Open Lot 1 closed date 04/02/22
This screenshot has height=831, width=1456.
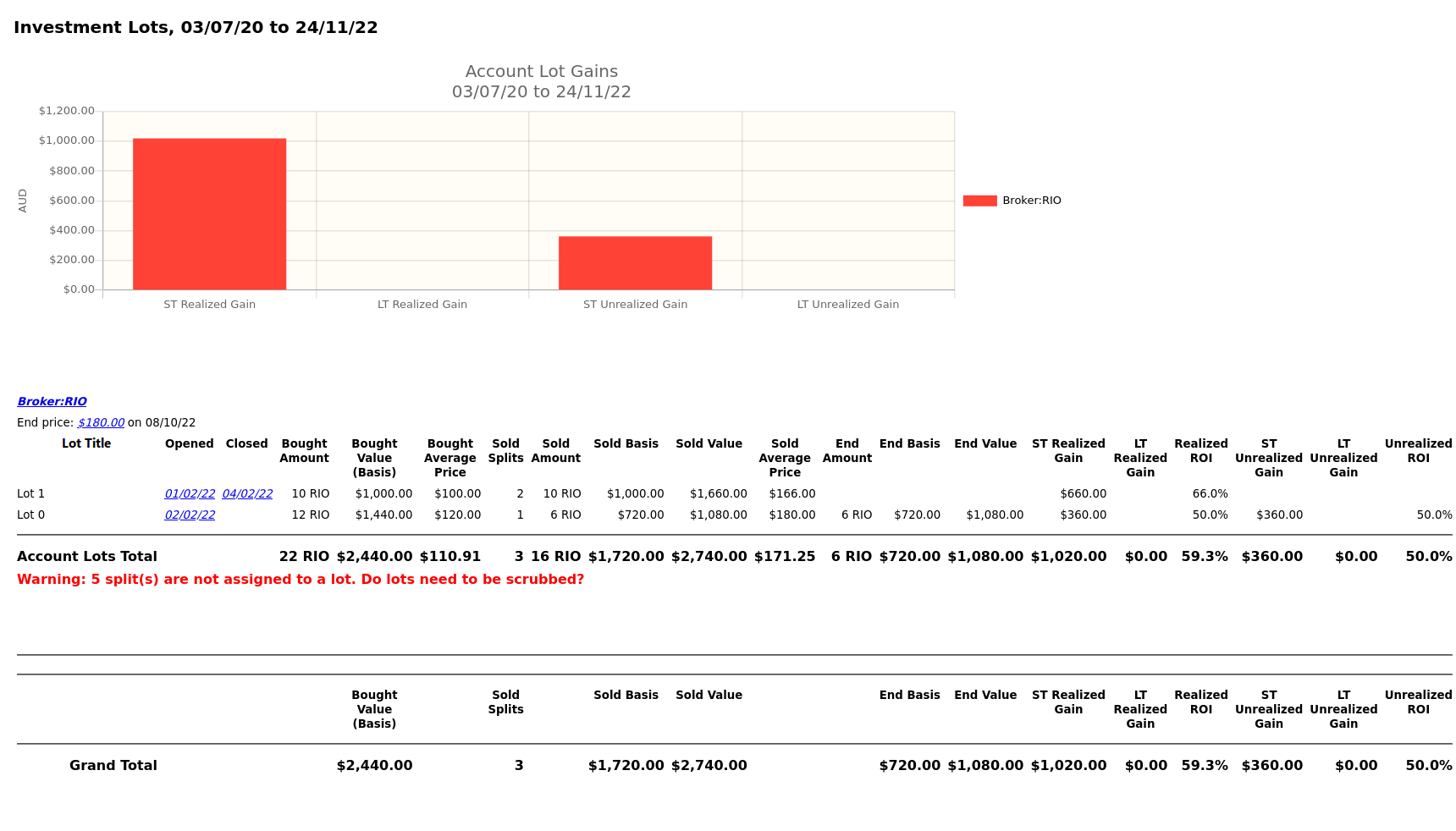coord(247,494)
